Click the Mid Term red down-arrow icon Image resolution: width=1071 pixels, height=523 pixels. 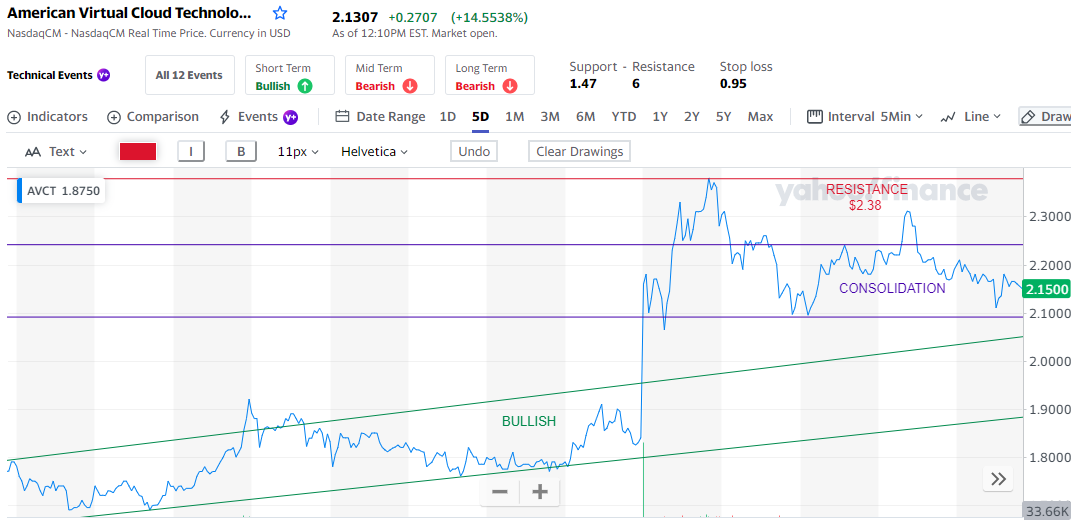tap(410, 86)
